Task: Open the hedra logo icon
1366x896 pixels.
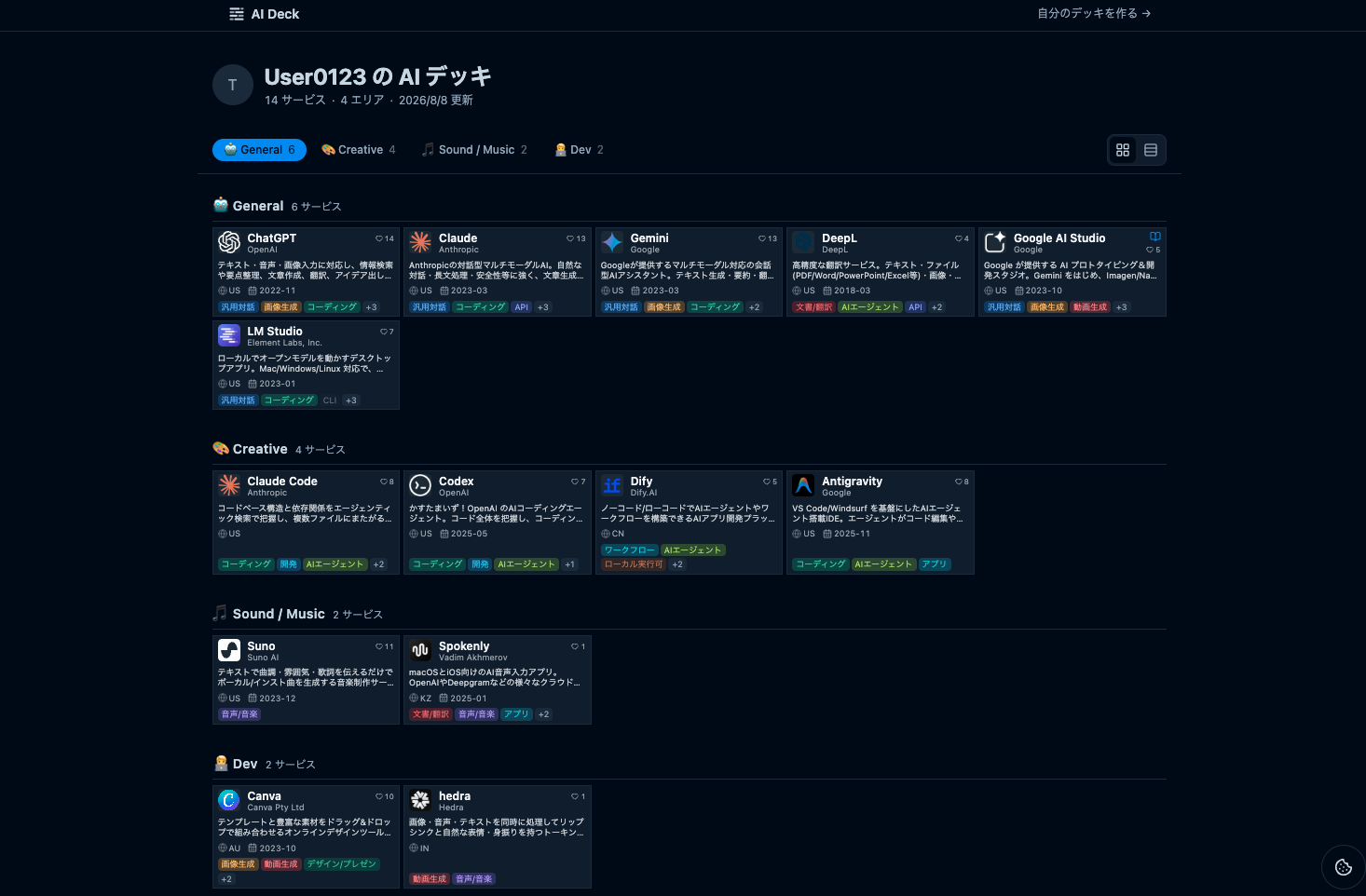Action: 420,800
